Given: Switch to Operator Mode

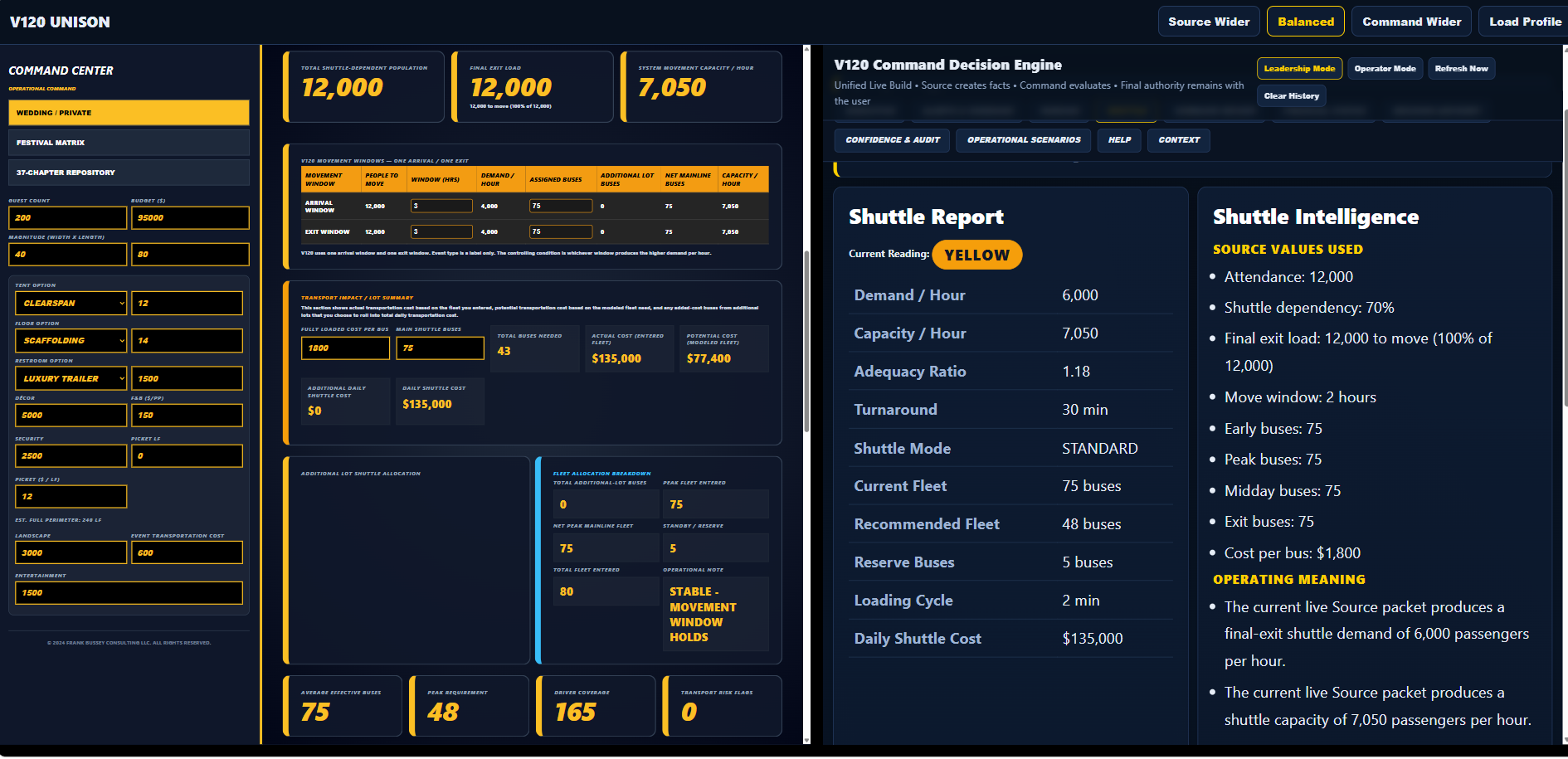Looking at the screenshot, I should pyautogui.click(x=1385, y=69).
